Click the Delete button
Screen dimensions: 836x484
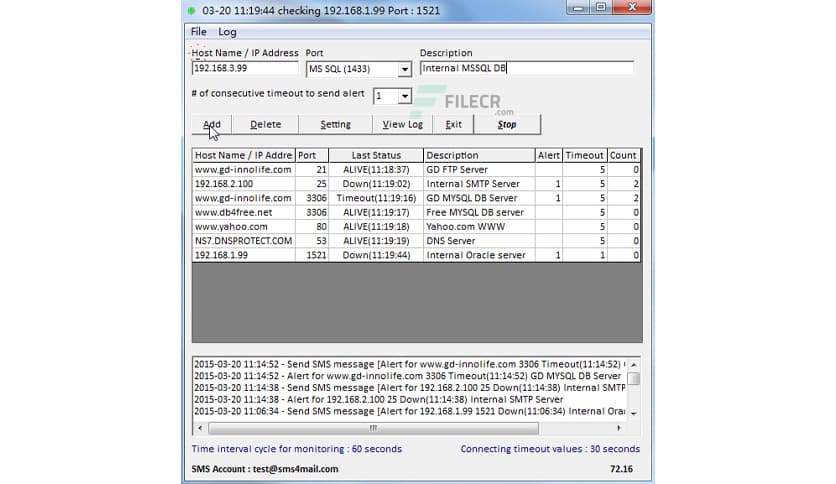[x=266, y=124]
